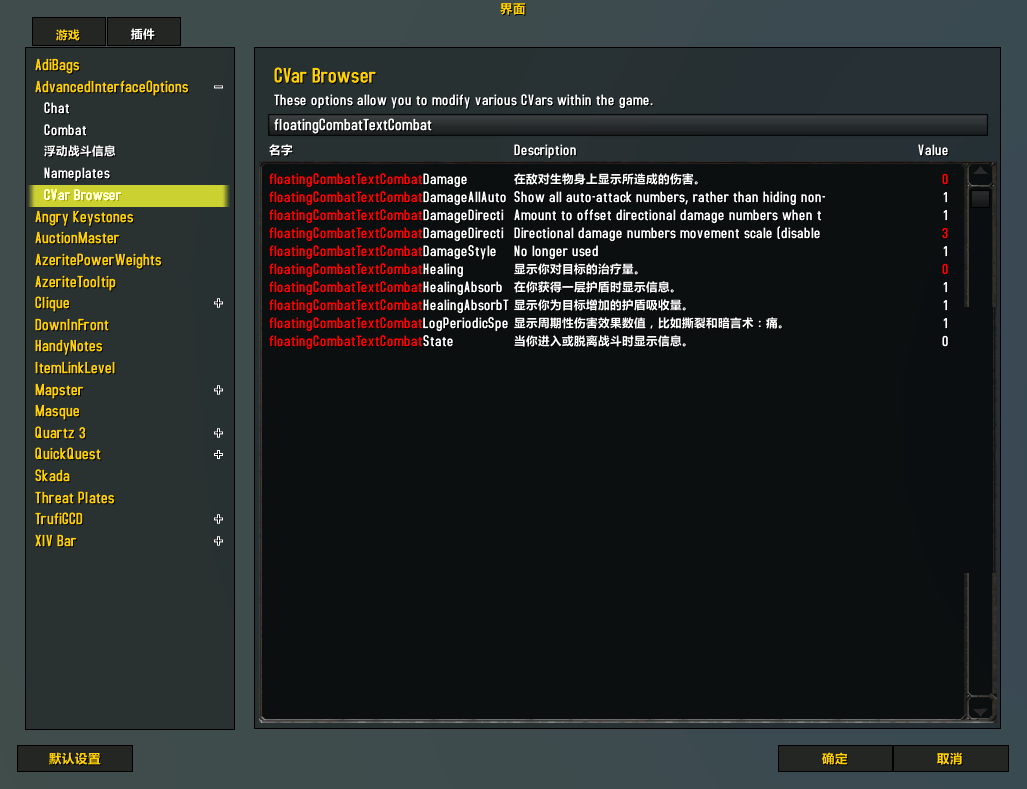
Task: Open the Nameplates sub-category
Action: (x=77, y=174)
